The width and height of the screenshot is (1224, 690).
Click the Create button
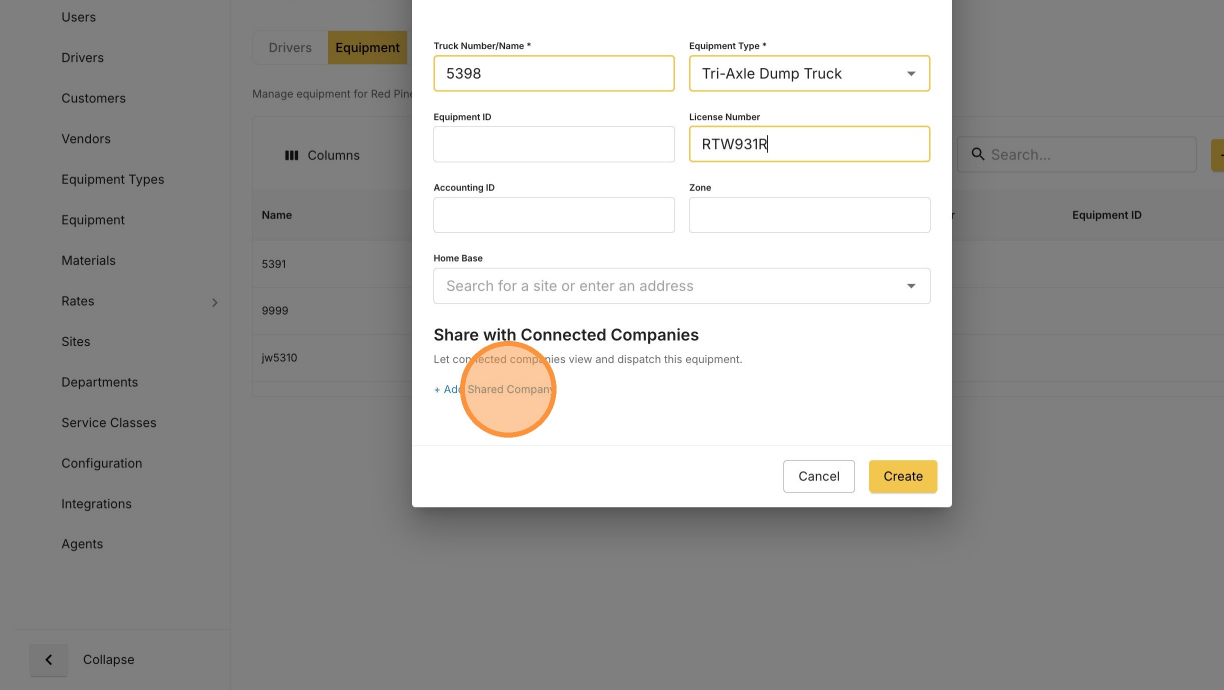point(903,477)
